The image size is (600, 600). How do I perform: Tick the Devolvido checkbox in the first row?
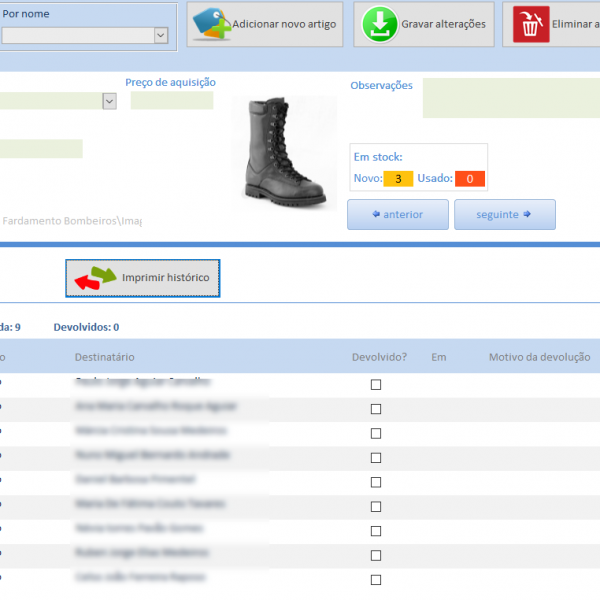(376, 385)
